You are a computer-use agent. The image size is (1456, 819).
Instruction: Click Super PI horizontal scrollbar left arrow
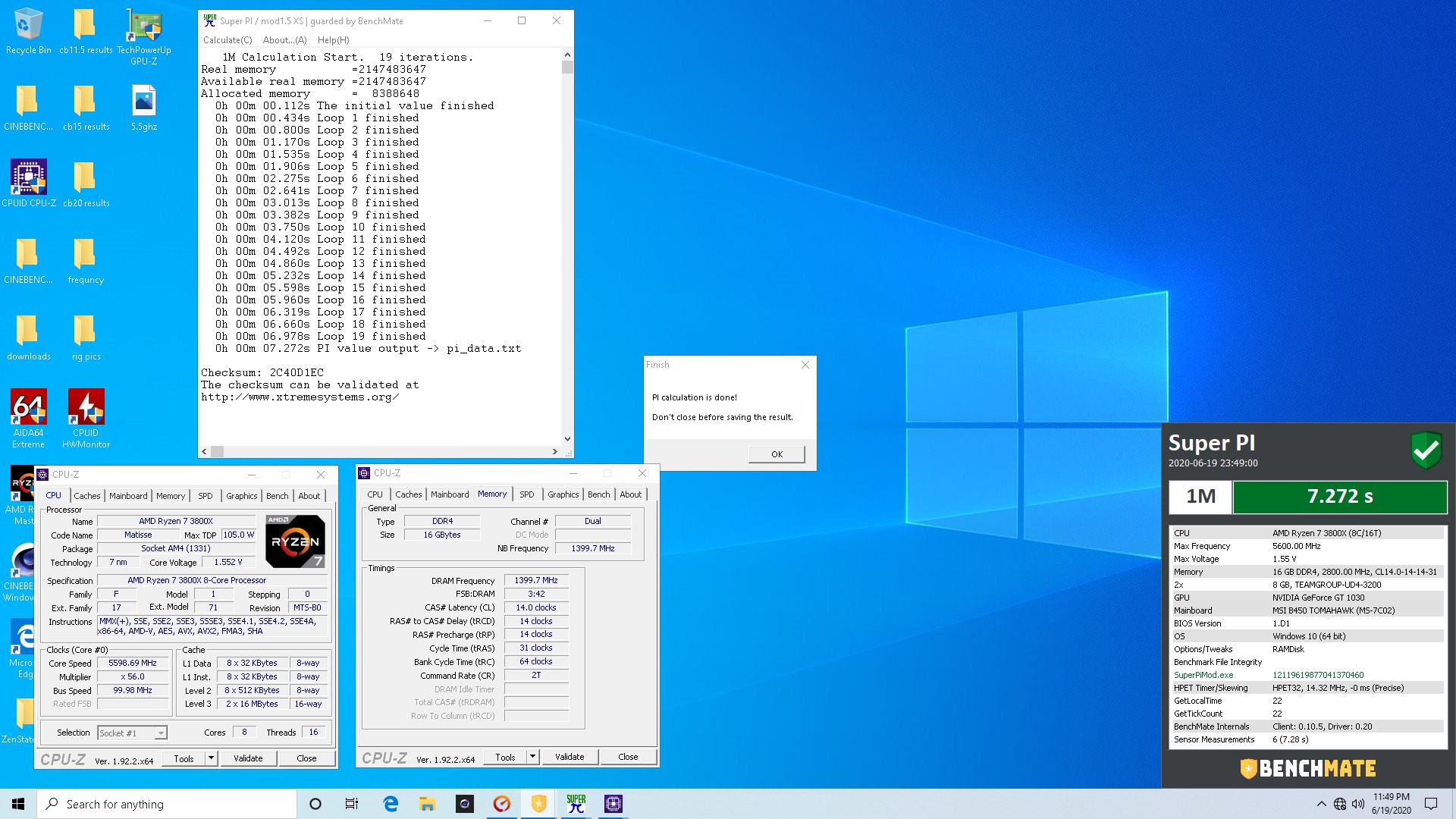(x=204, y=452)
